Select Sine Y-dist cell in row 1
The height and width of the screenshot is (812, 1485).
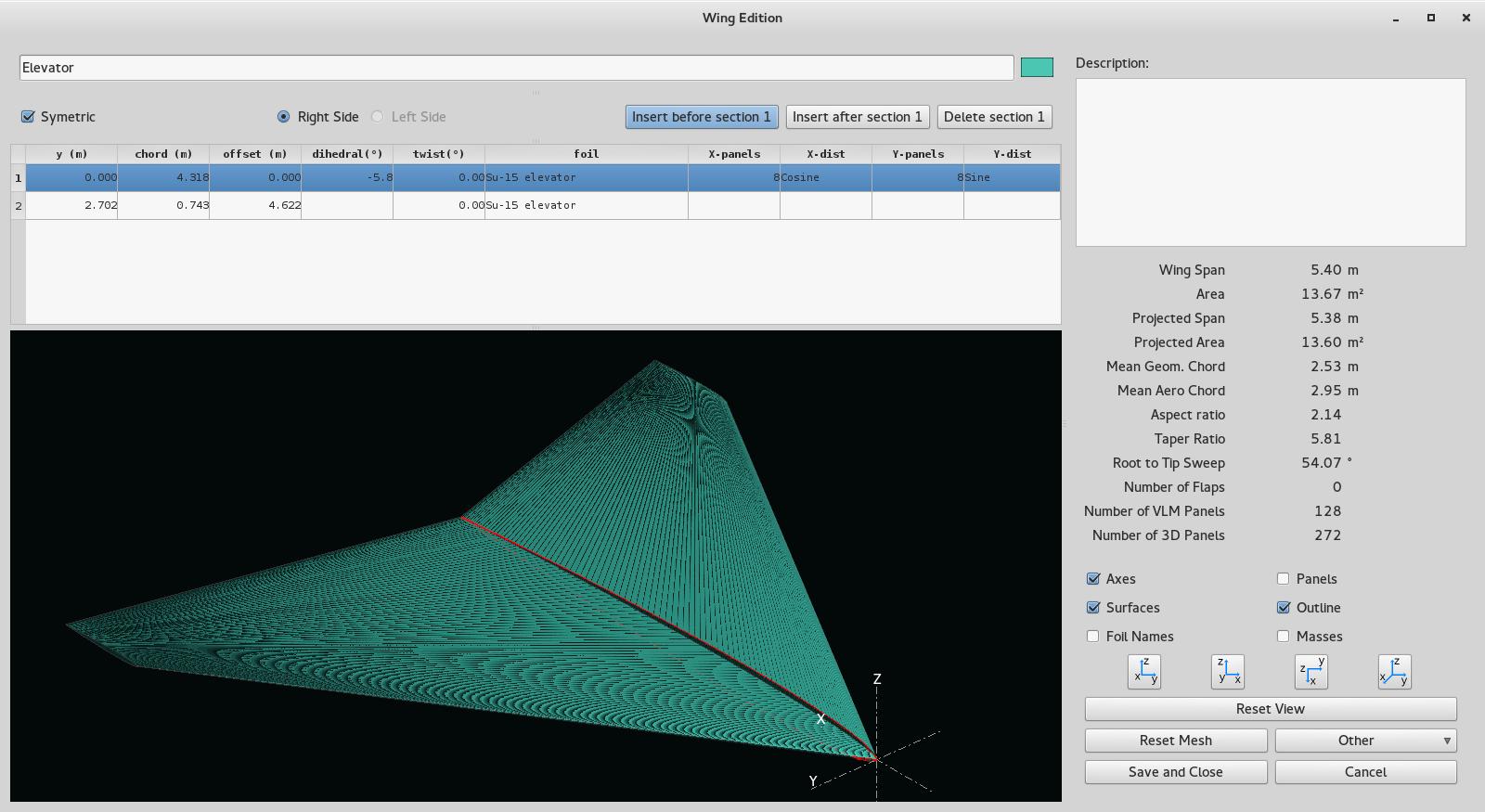(1012, 177)
